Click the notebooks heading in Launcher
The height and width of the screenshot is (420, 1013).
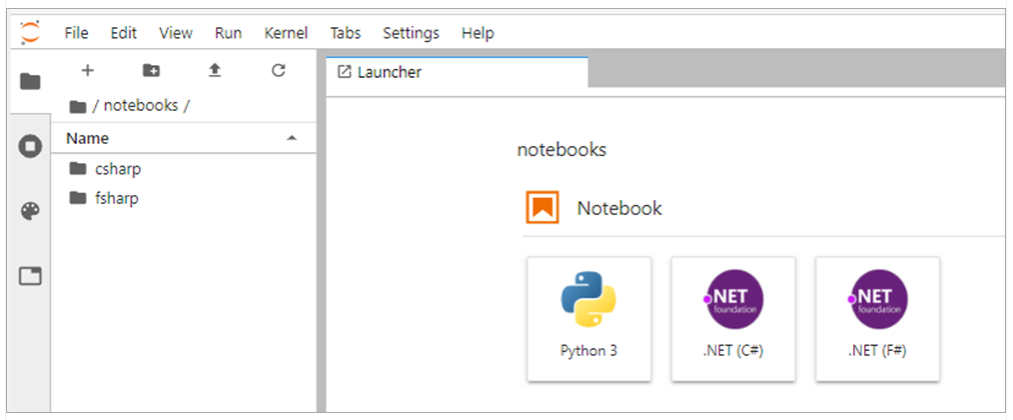click(561, 150)
